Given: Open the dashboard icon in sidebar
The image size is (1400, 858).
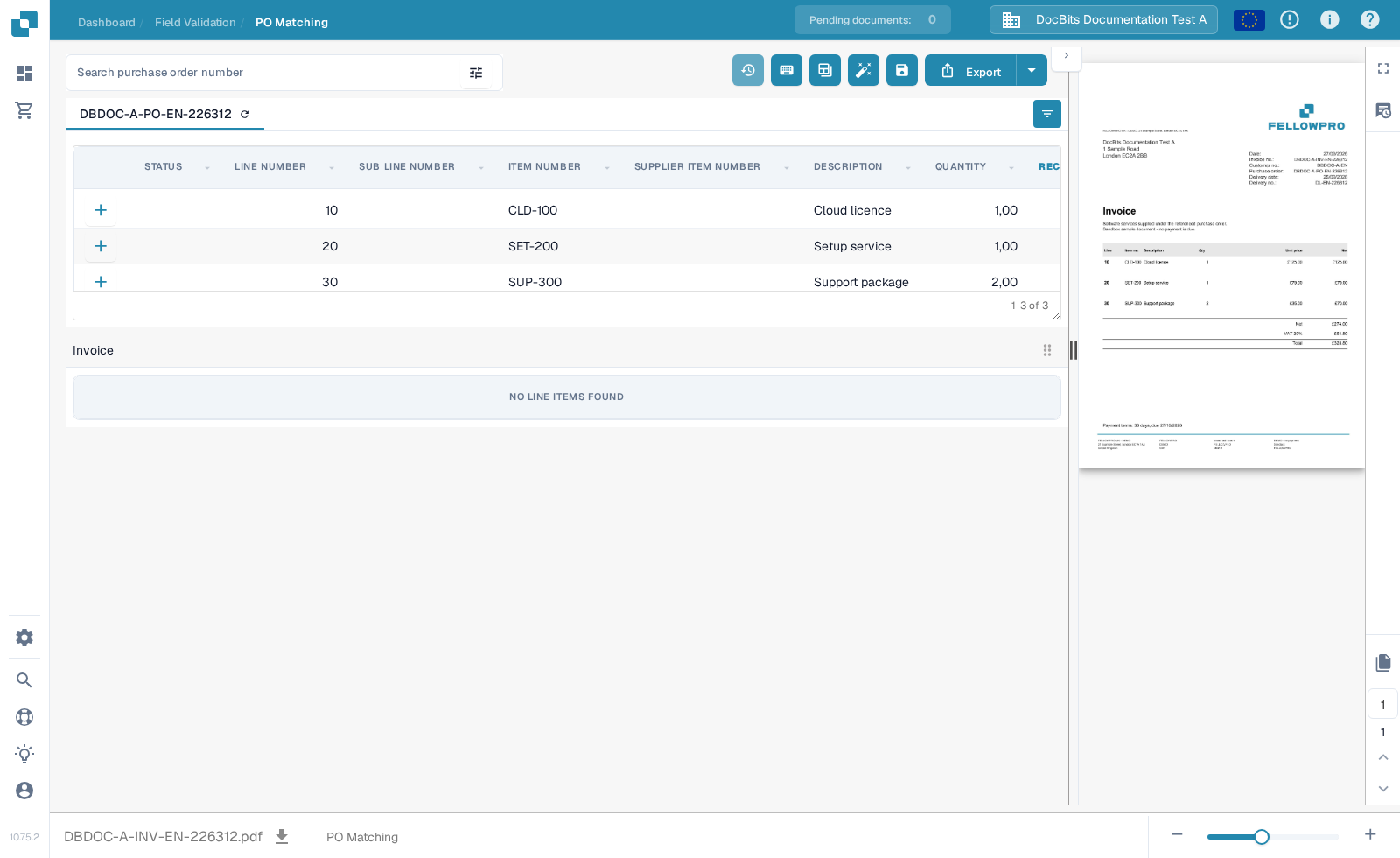Looking at the screenshot, I should point(24,74).
